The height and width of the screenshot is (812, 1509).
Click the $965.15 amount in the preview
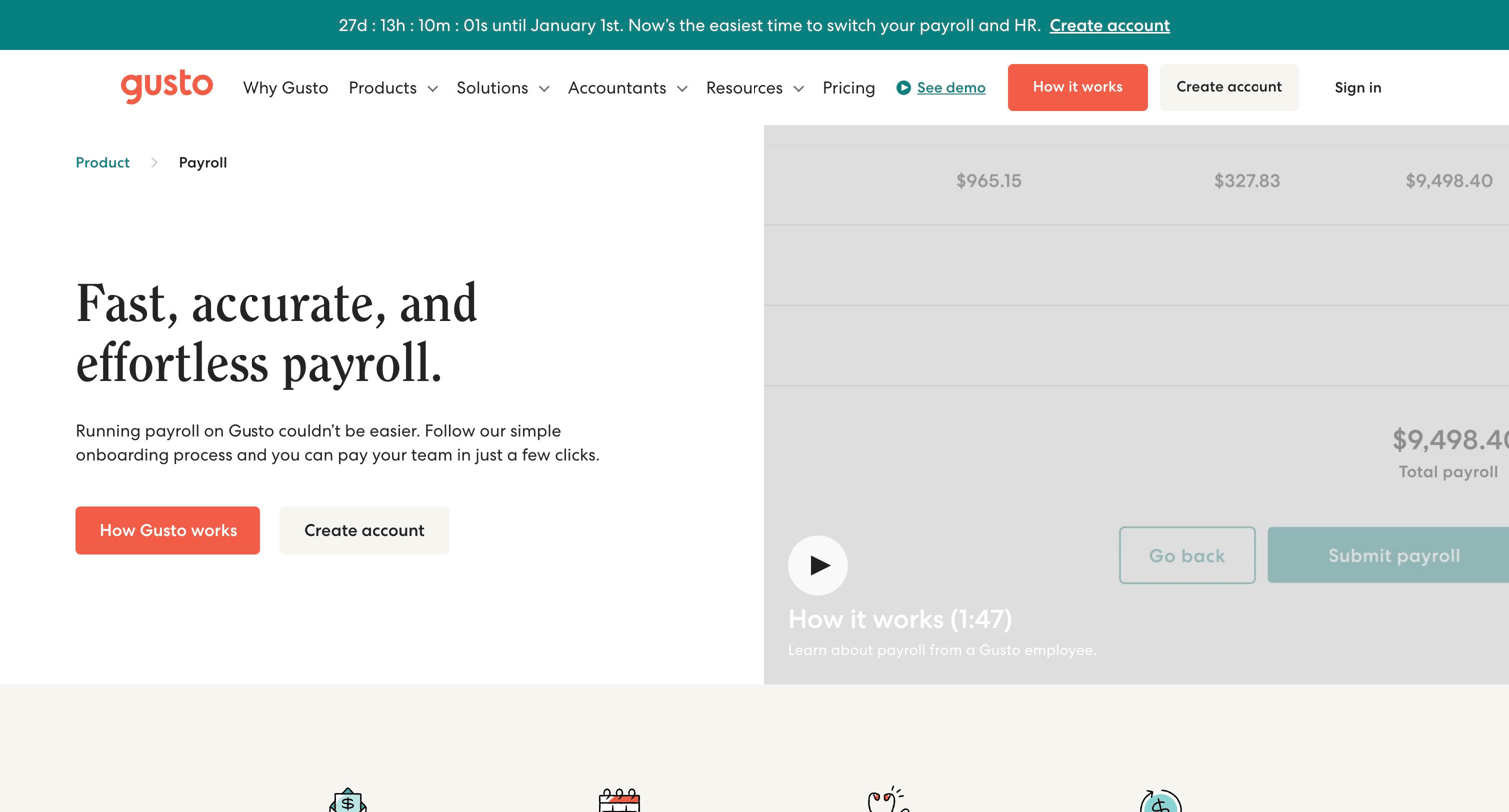tap(989, 181)
